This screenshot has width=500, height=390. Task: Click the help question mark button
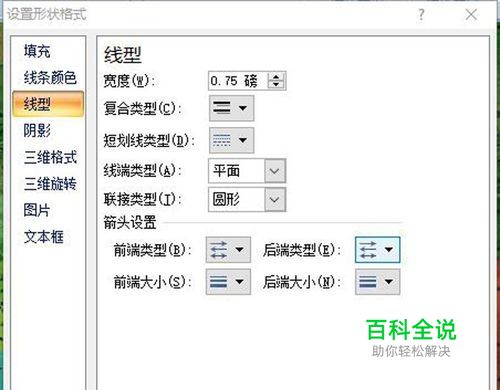(421, 15)
